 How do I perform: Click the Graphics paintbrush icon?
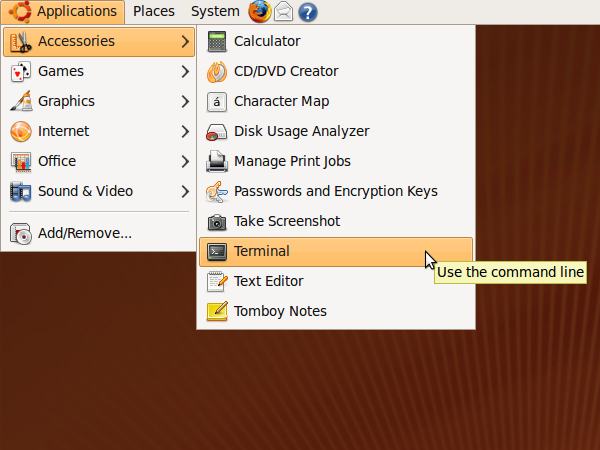click(x=21, y=101)
